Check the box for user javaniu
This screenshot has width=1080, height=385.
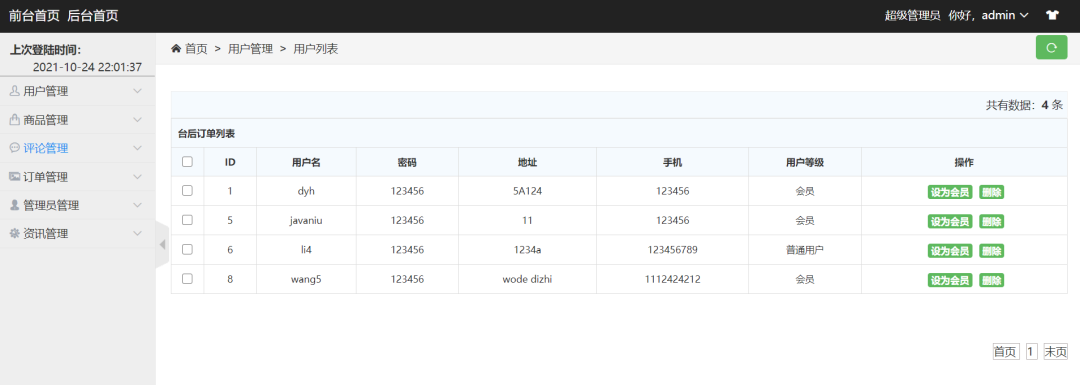pyautogui.click(x=187, y=220)
